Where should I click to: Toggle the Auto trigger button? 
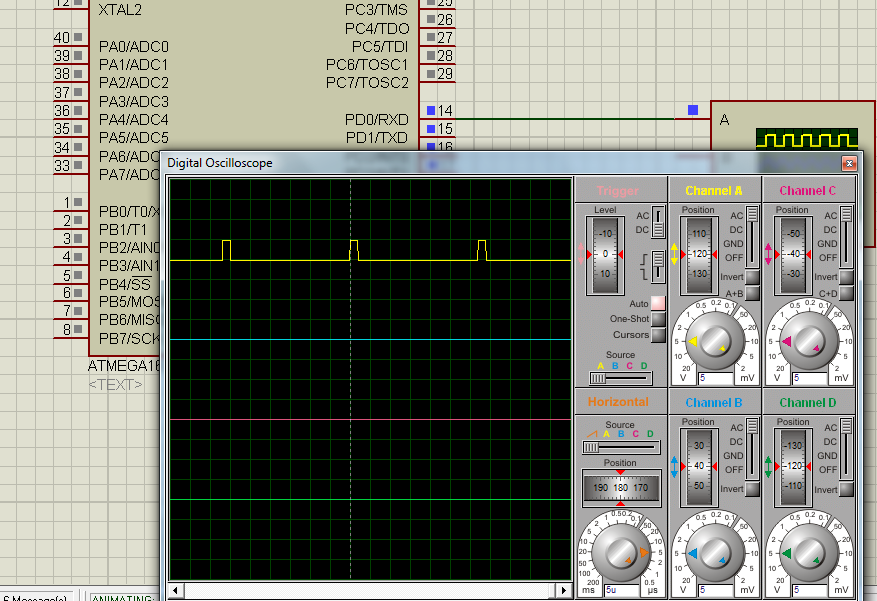[x=657, y=303]
